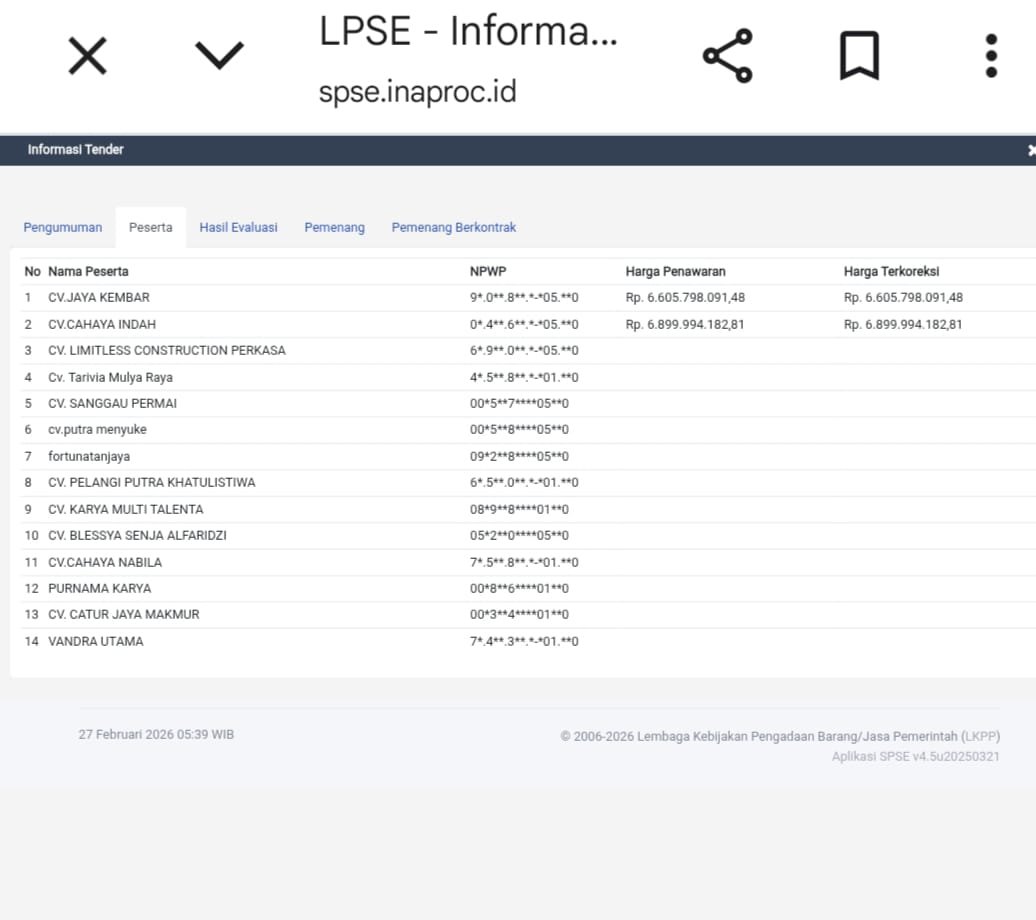
Task: View the Pemenang Berkontrak tab
Action: pyautogui.click(x=453, y=227)
